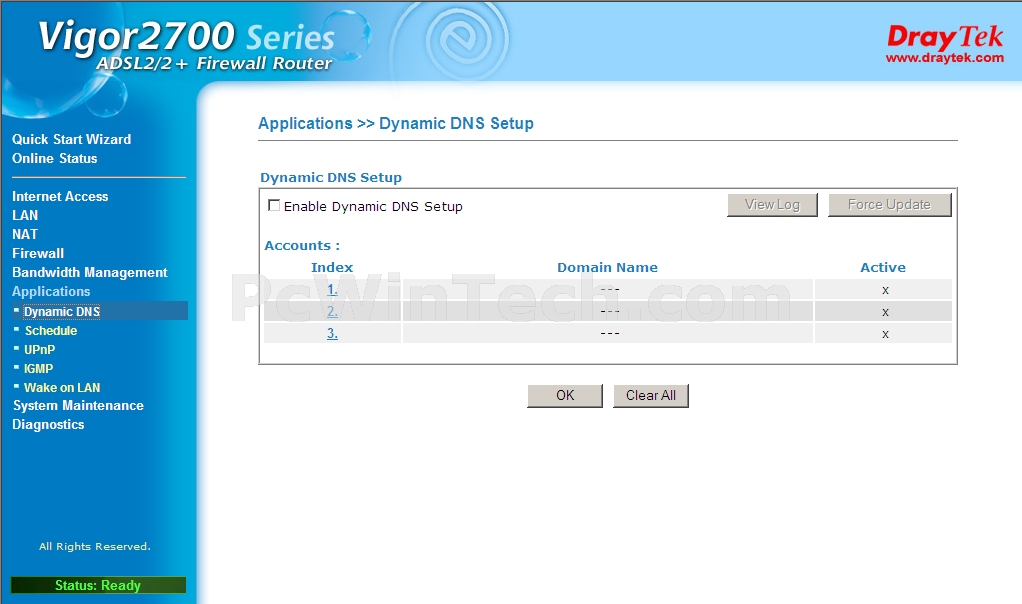Click the All Rights Reserved footer text
The width and height of the screenshot is (1022, 604).
point(95,546)
